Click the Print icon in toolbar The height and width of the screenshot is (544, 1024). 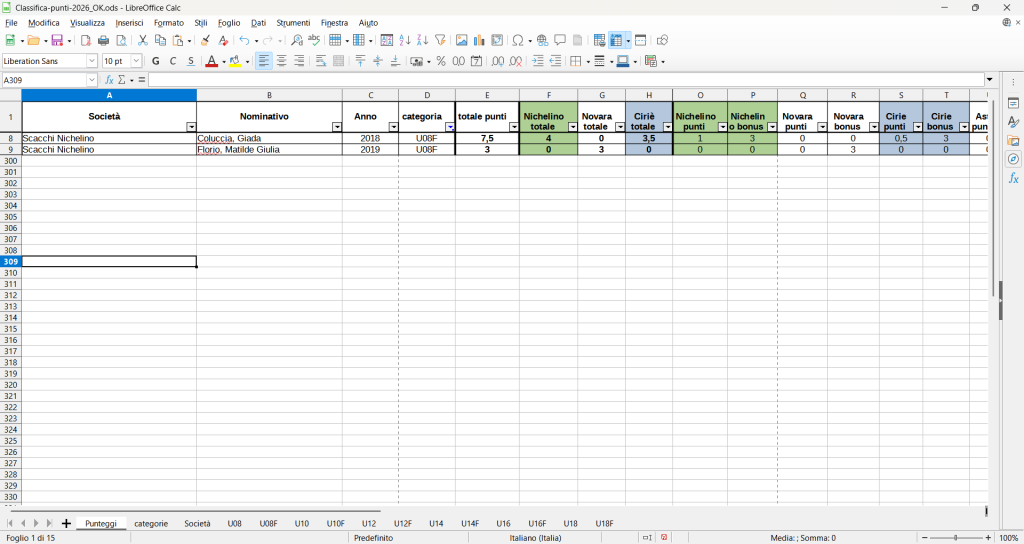tap(103, 41)
